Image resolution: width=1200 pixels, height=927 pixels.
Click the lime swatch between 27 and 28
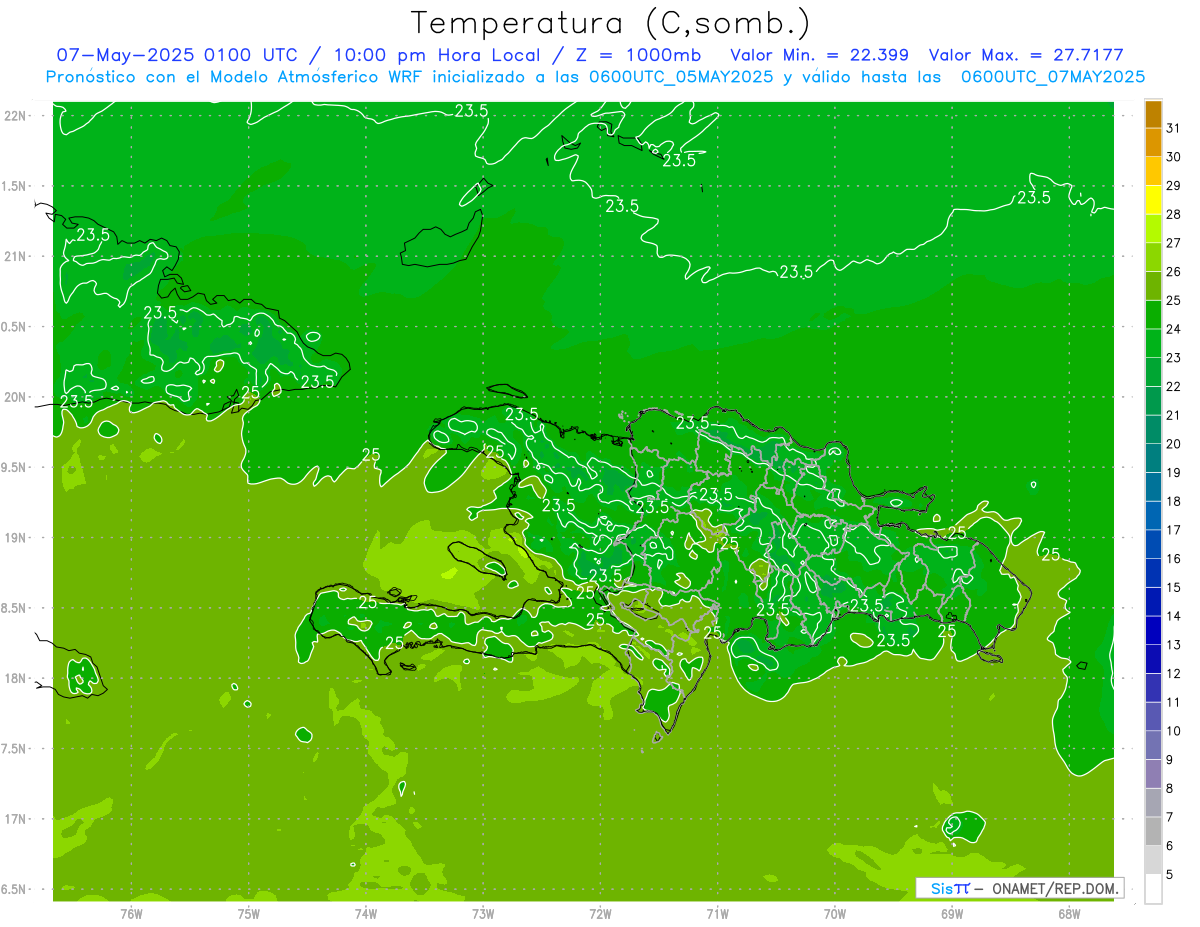[x=1153, y=228]
